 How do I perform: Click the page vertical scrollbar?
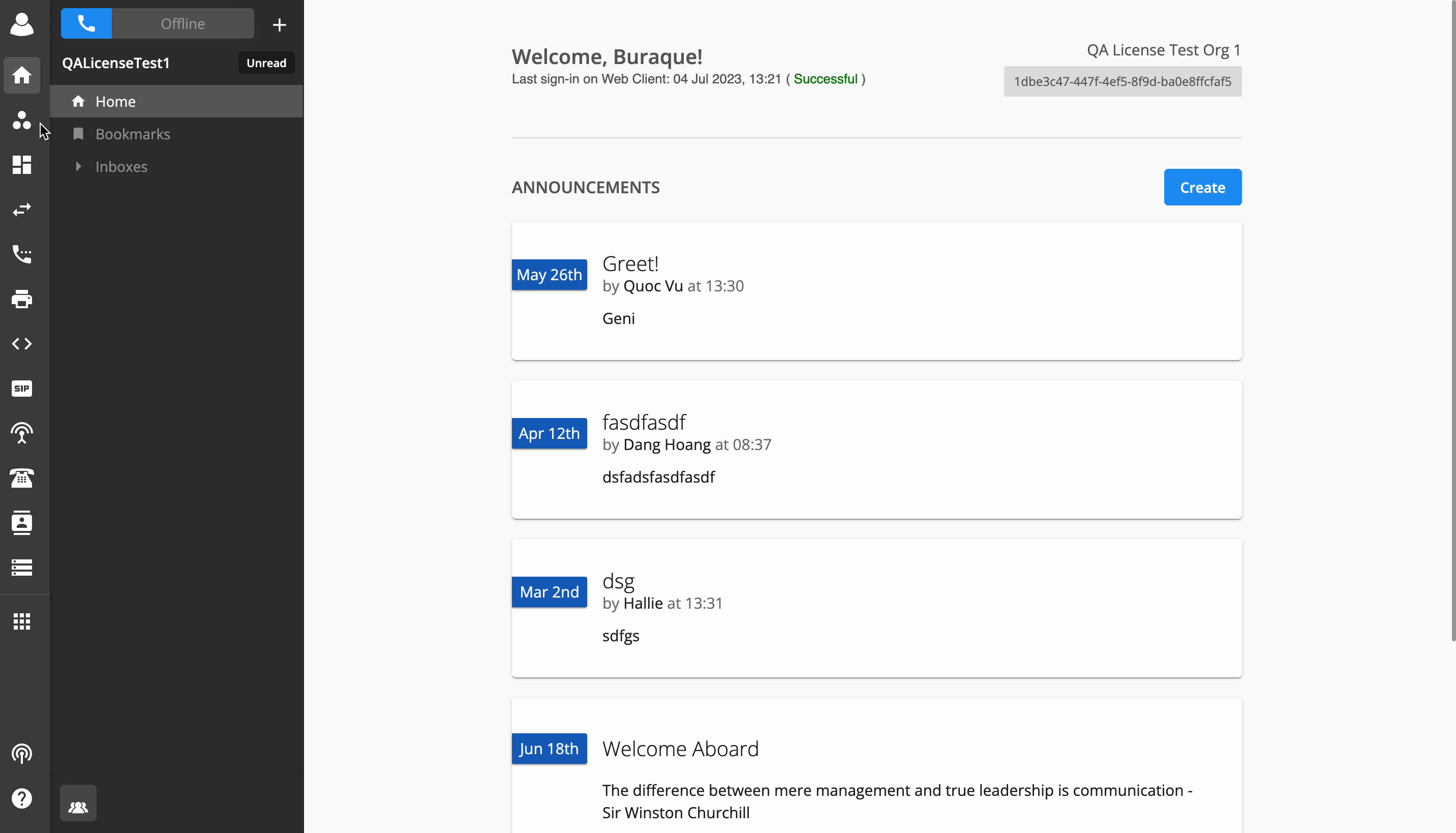click(x=1452, y=320)
